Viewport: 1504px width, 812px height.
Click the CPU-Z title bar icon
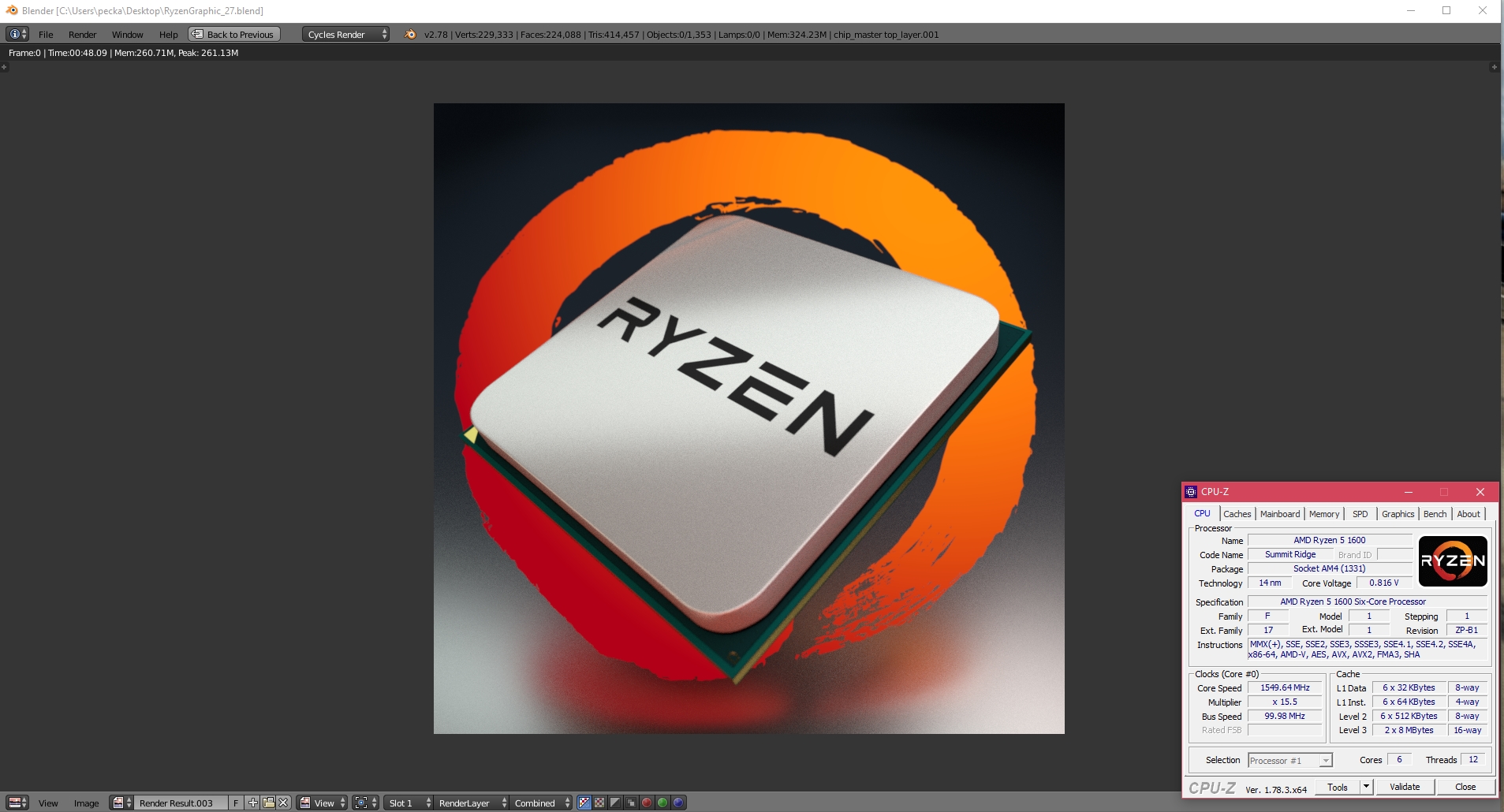1191,492
